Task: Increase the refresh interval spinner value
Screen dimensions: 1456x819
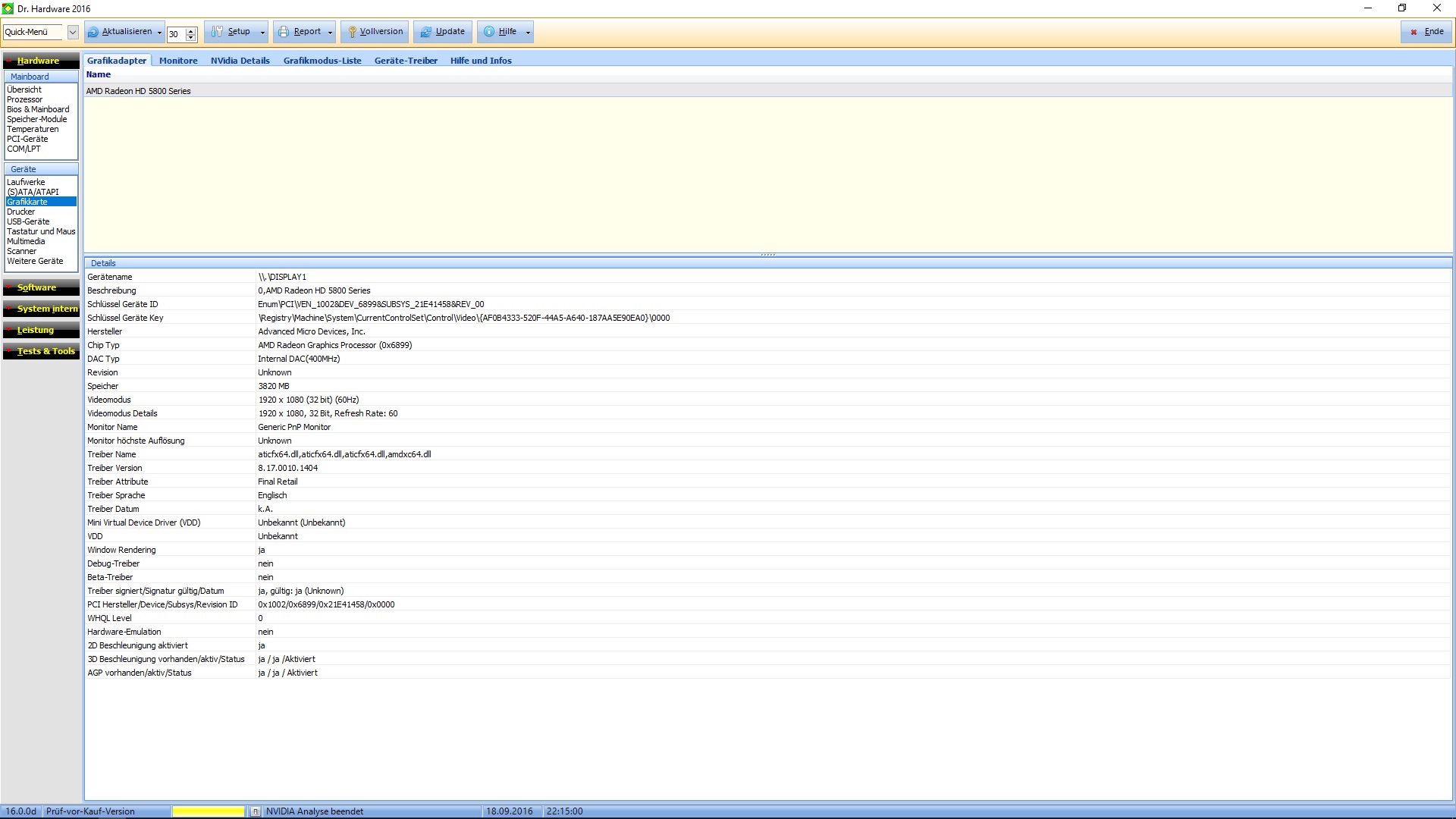Action: (x=191, y=30)
